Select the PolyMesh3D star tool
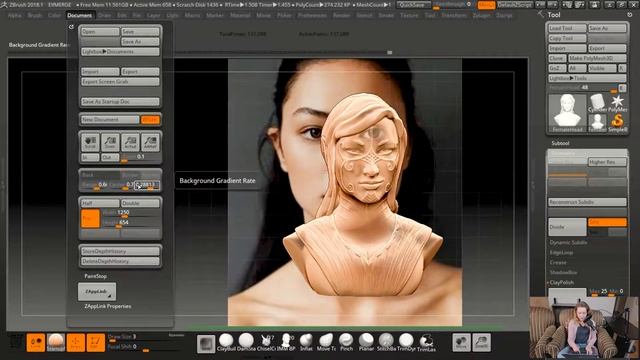The width and height of the screenshot is (640, 360). [618, 103]
